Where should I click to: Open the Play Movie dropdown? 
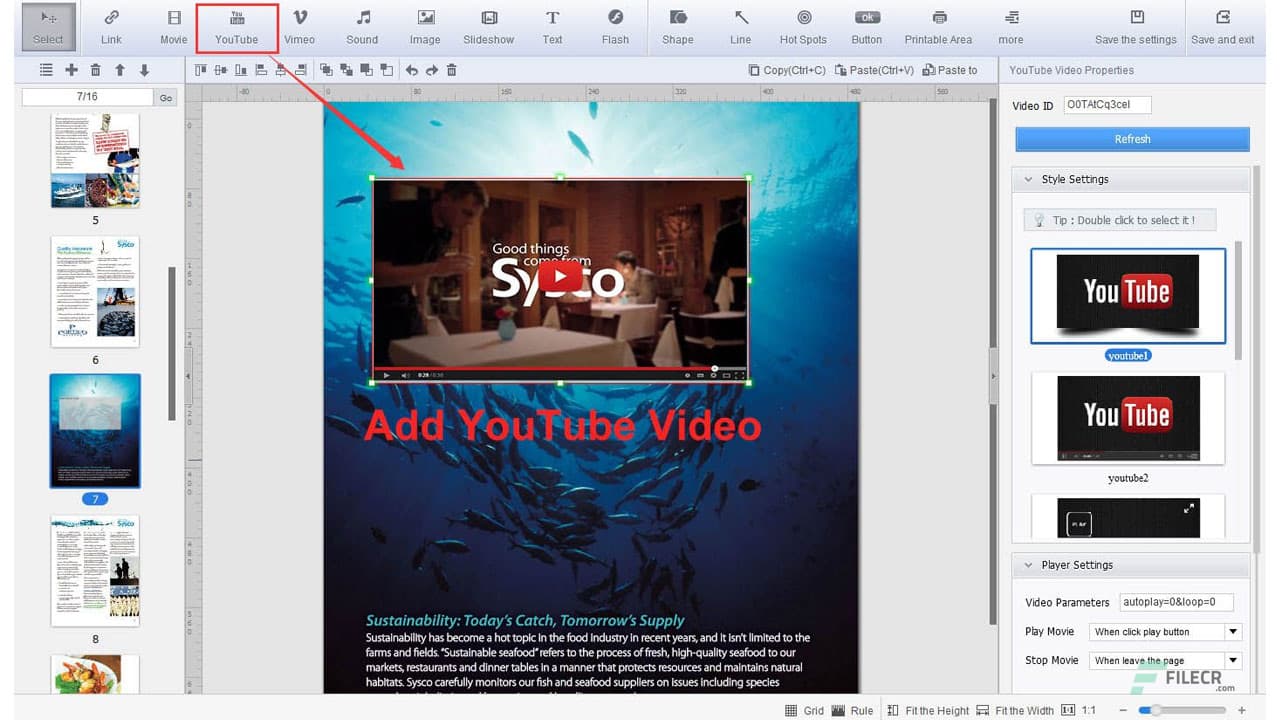1233,631
